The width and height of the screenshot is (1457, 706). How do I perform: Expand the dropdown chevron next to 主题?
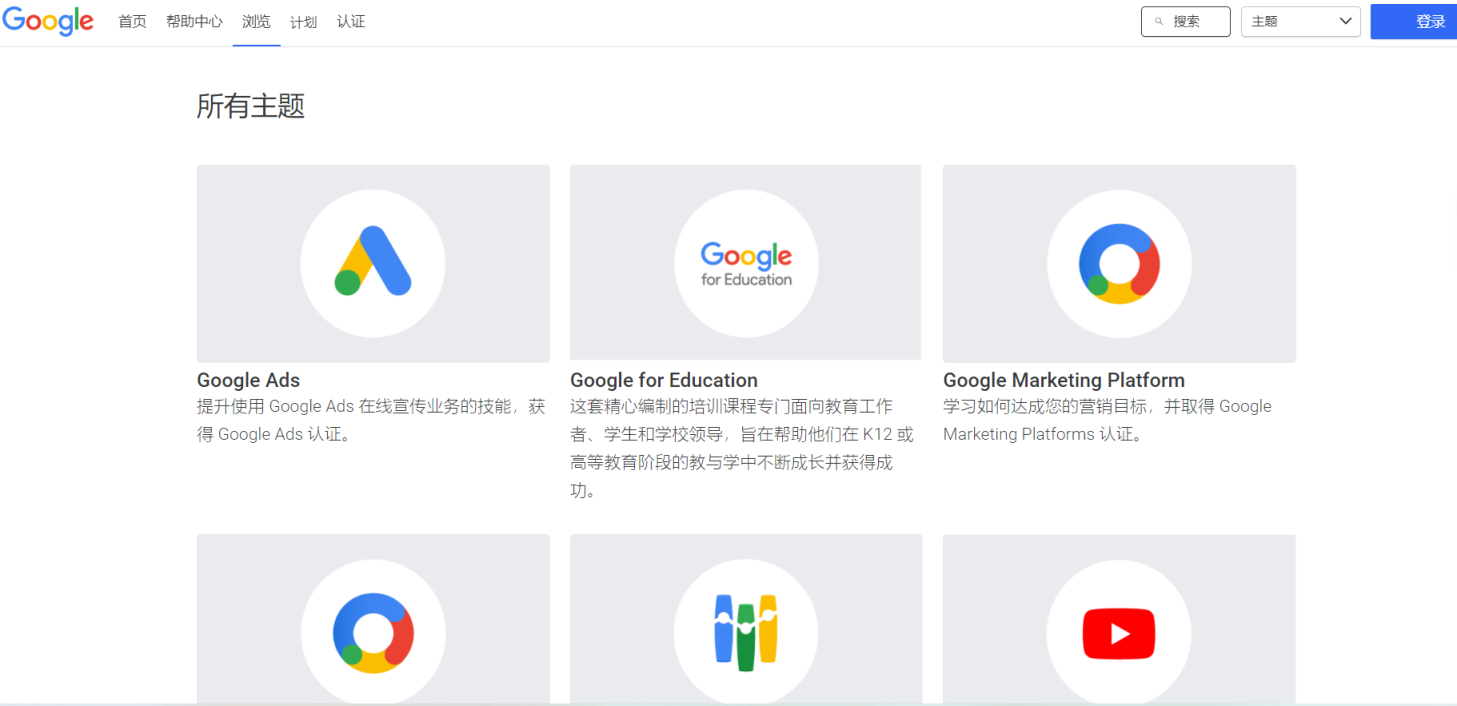[x=1345, y=20]
